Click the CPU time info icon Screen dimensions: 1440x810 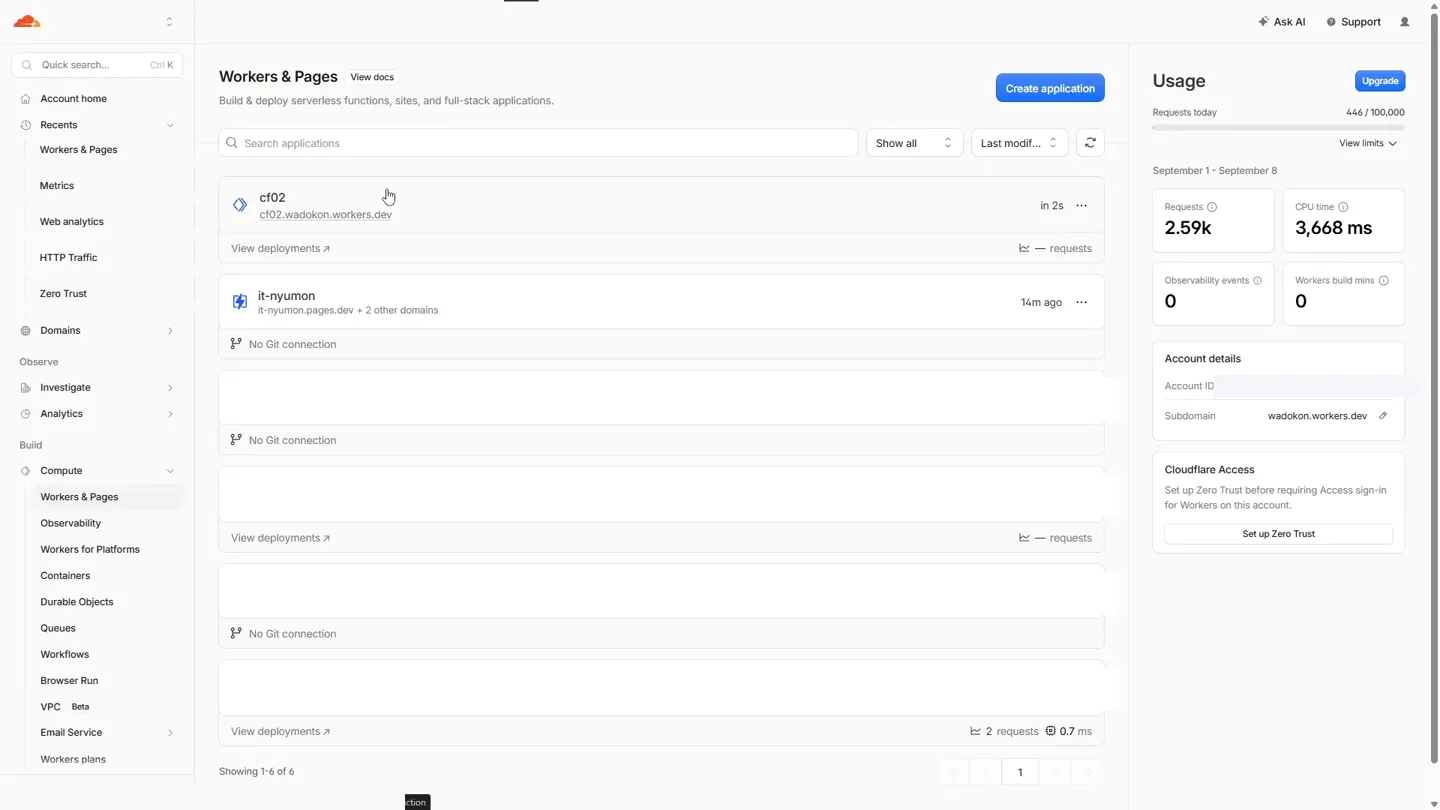pos(1343,207)
